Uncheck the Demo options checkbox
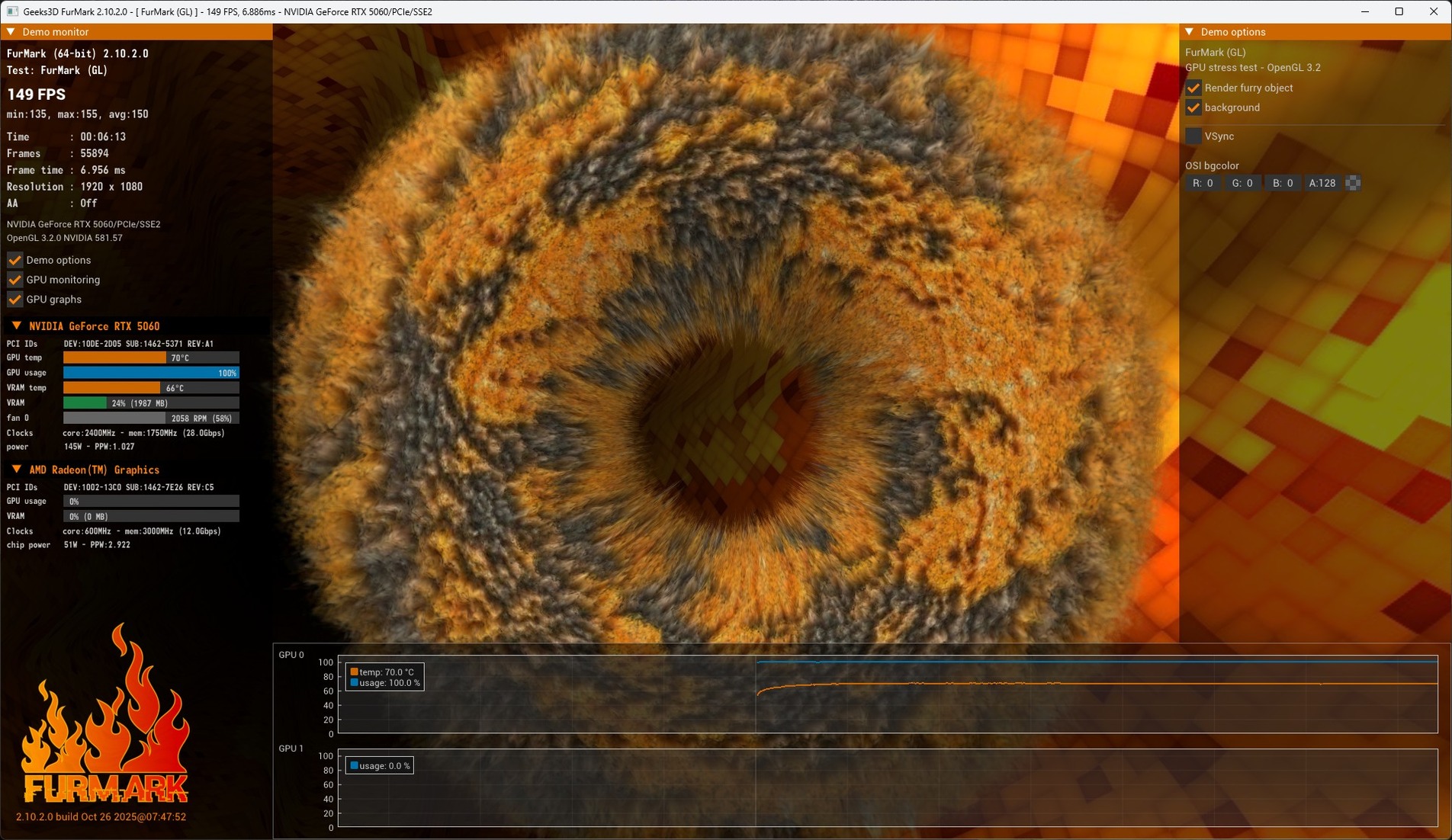 [x=14, y=260]
